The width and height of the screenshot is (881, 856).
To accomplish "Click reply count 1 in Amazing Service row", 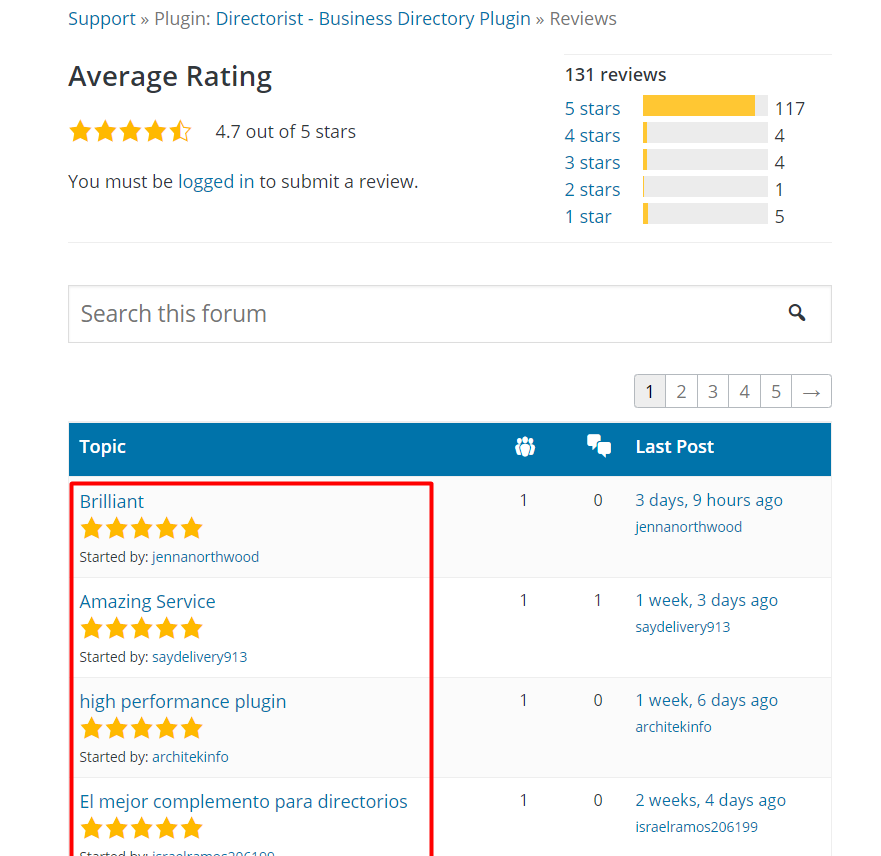I will tap(598, 600).
